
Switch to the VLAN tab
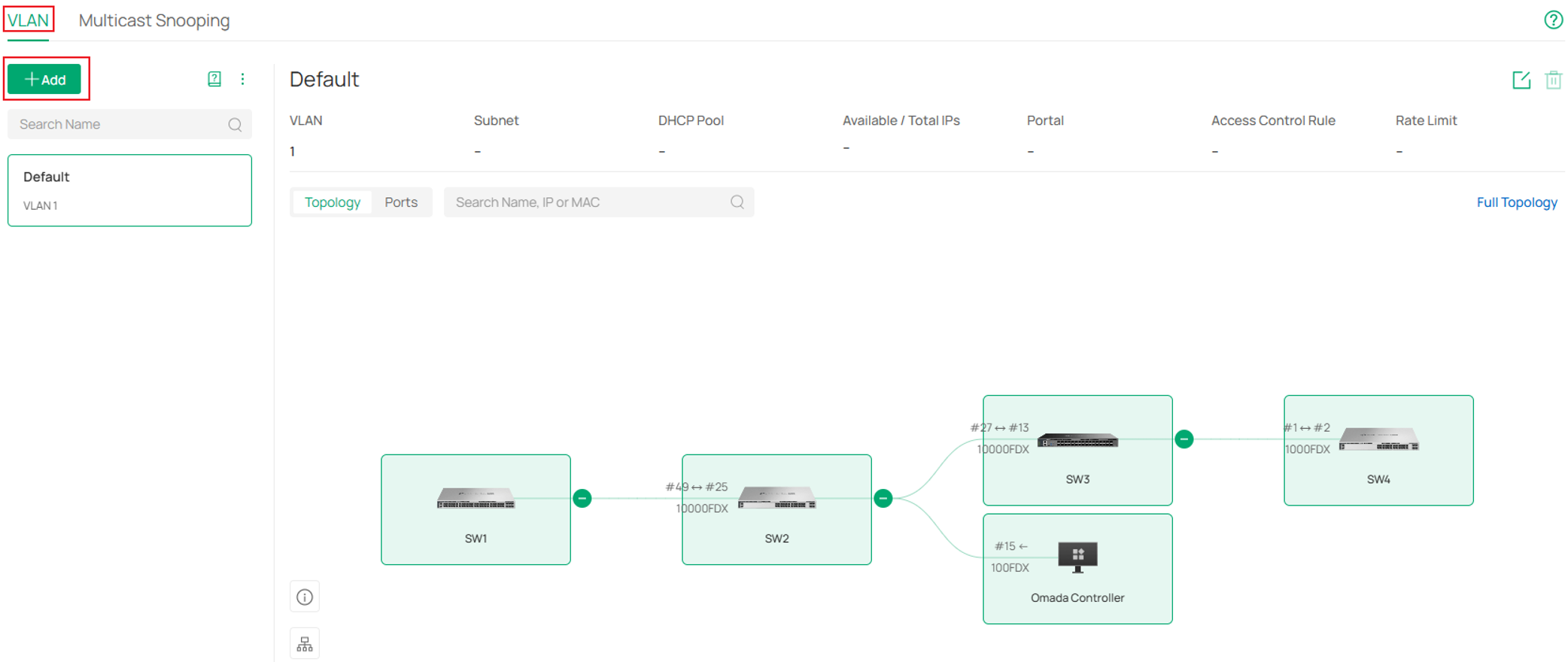(x=29, y=20)
